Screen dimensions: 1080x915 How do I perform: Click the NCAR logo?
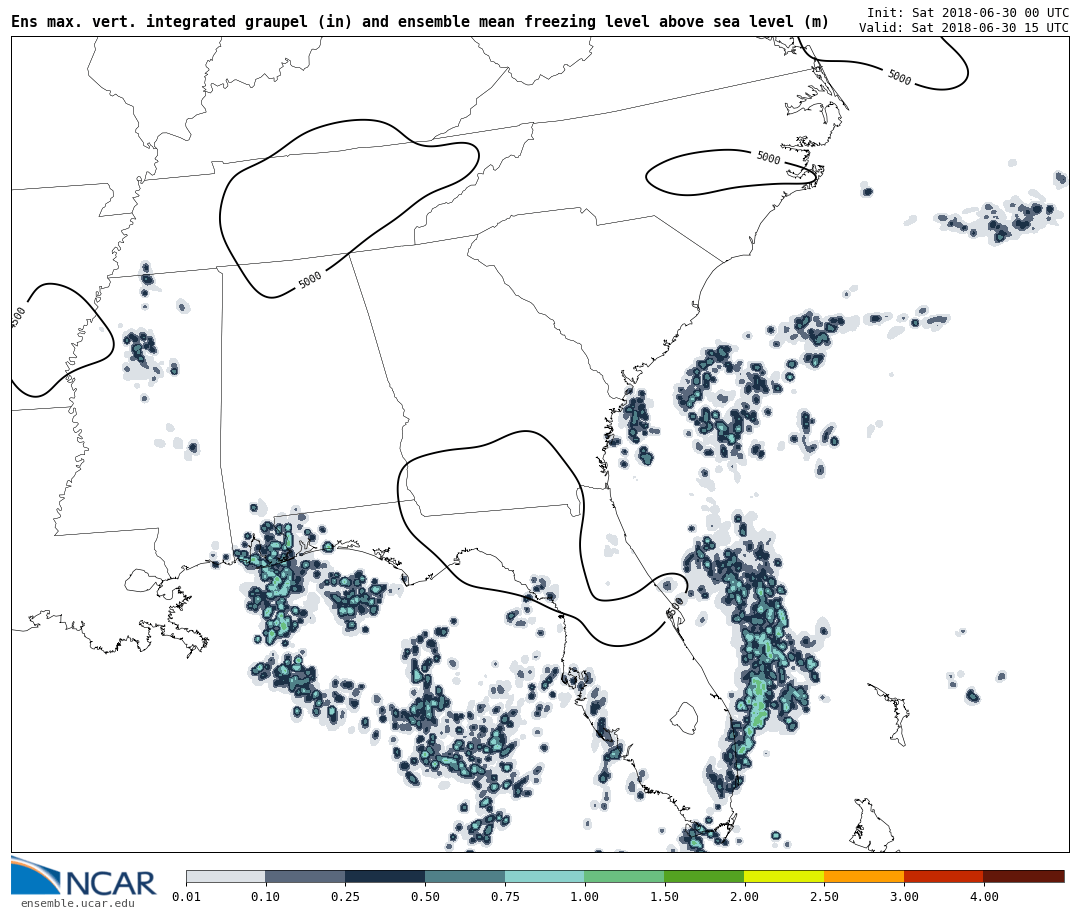point(83,876)
